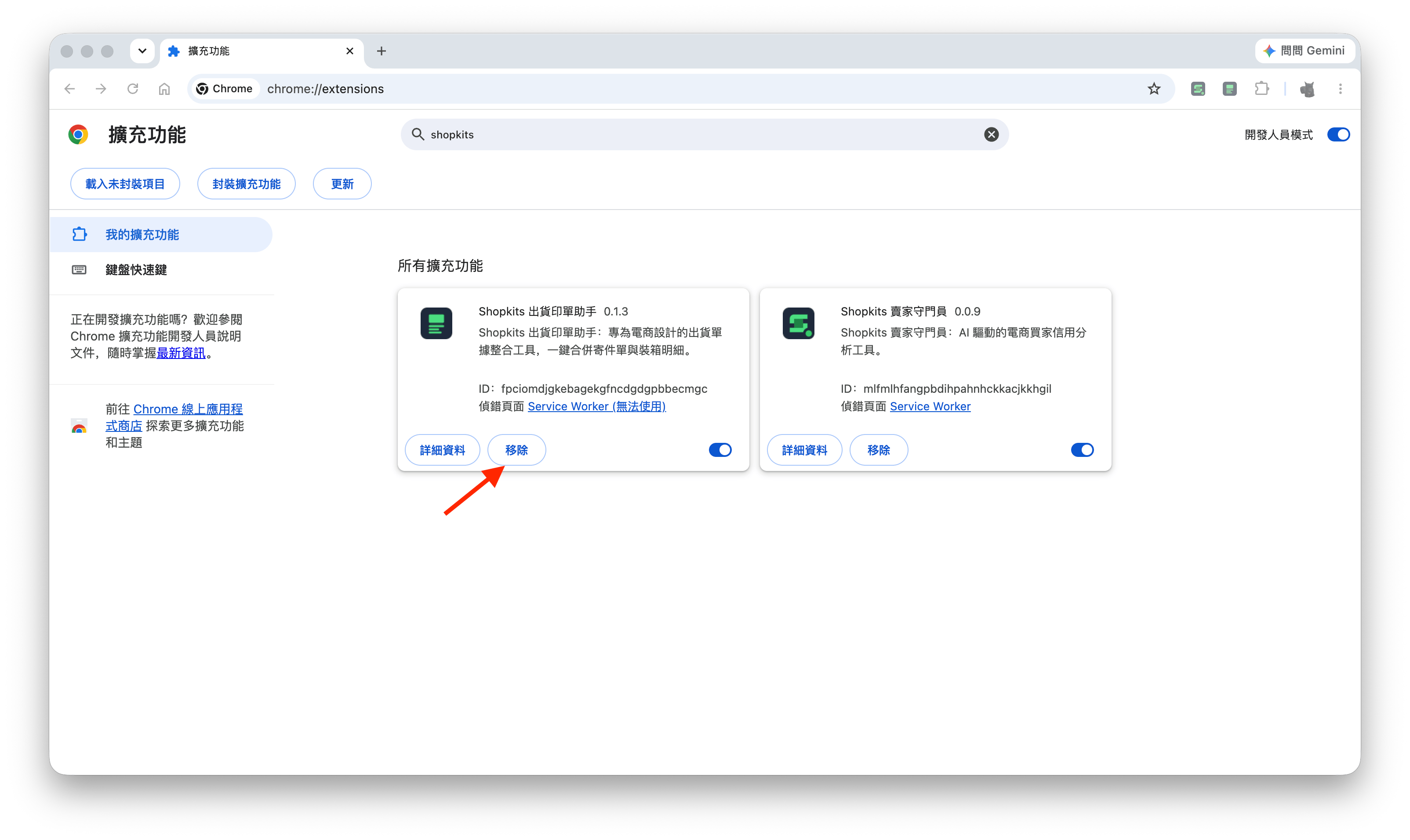Click the 所有擴充功能 heading
This screenshot has width=1410, height=840.
[x=440, y=266]
